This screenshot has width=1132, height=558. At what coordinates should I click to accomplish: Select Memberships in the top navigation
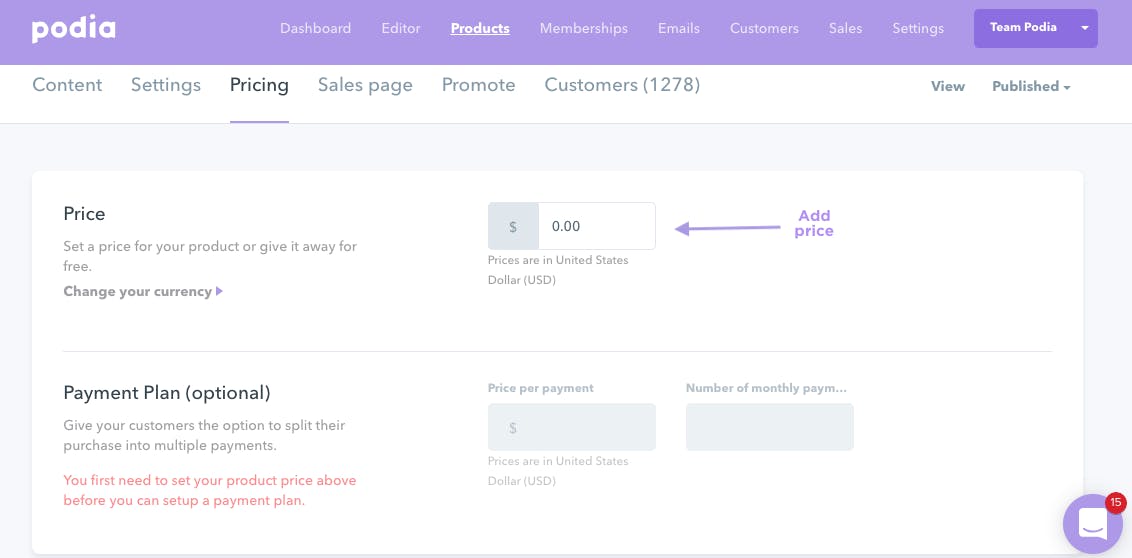583,29
